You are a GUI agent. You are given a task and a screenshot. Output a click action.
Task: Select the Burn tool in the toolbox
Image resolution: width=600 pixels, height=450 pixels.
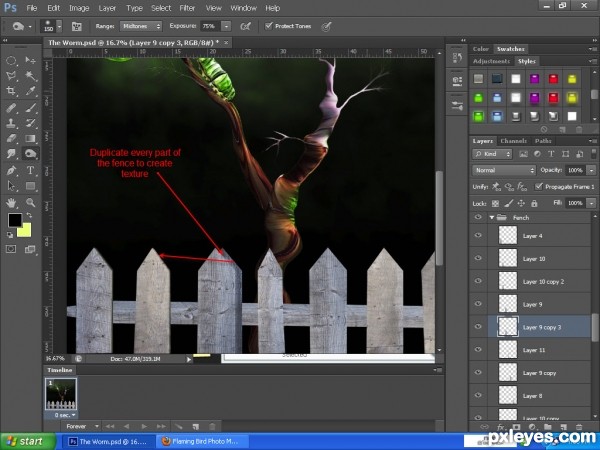pyautogui.click(x=30, y=153)
